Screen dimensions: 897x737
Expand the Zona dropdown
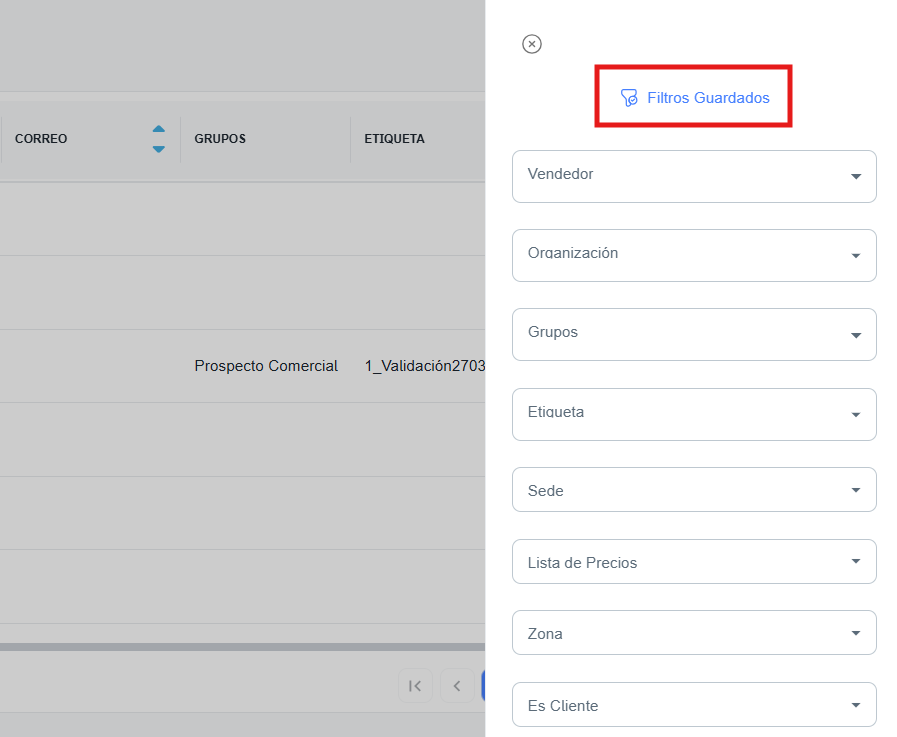pyautogui.click(x=694, y=633)
